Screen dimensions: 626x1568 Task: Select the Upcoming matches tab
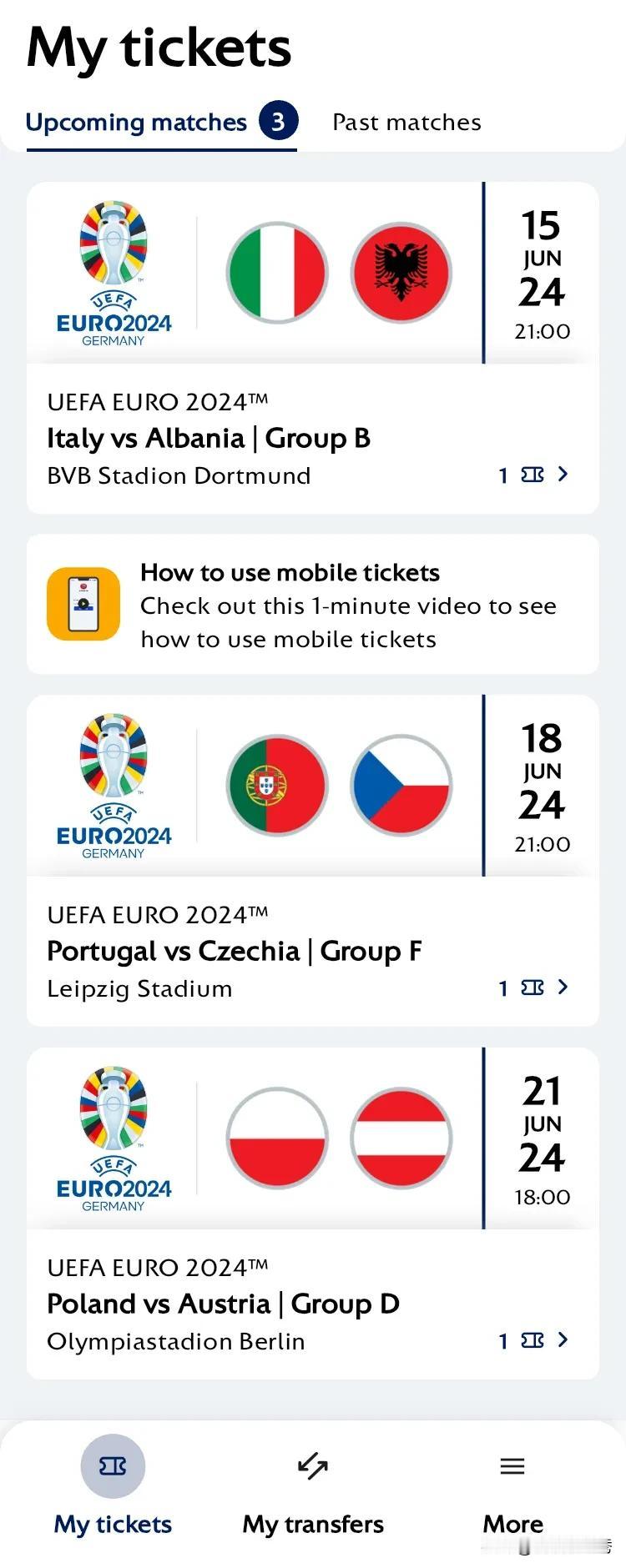click(136, 123)
